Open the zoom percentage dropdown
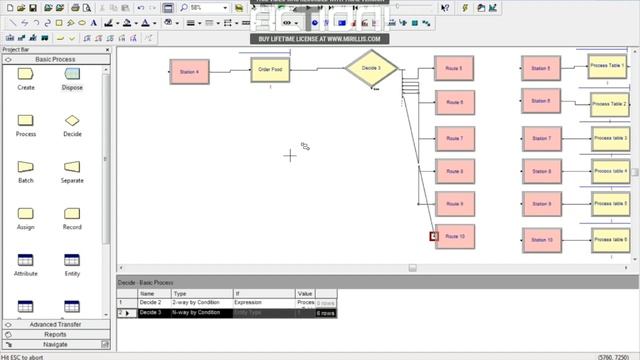The width and height of the screenshot is (640, 360). point(225,8)
